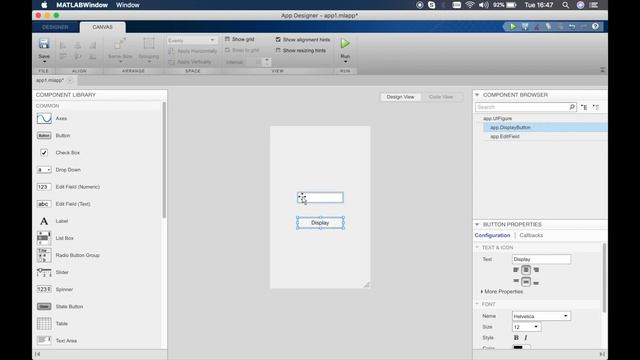Open Spotlight search in the macOS menu bar

click(x=565, y=5)
